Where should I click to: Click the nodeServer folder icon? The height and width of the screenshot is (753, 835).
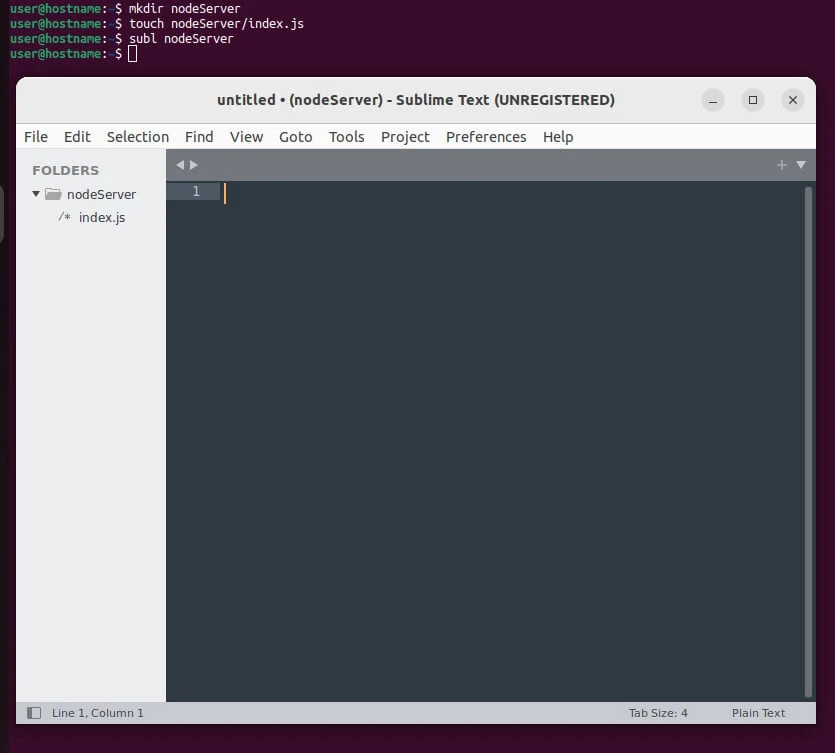(54, 194)
